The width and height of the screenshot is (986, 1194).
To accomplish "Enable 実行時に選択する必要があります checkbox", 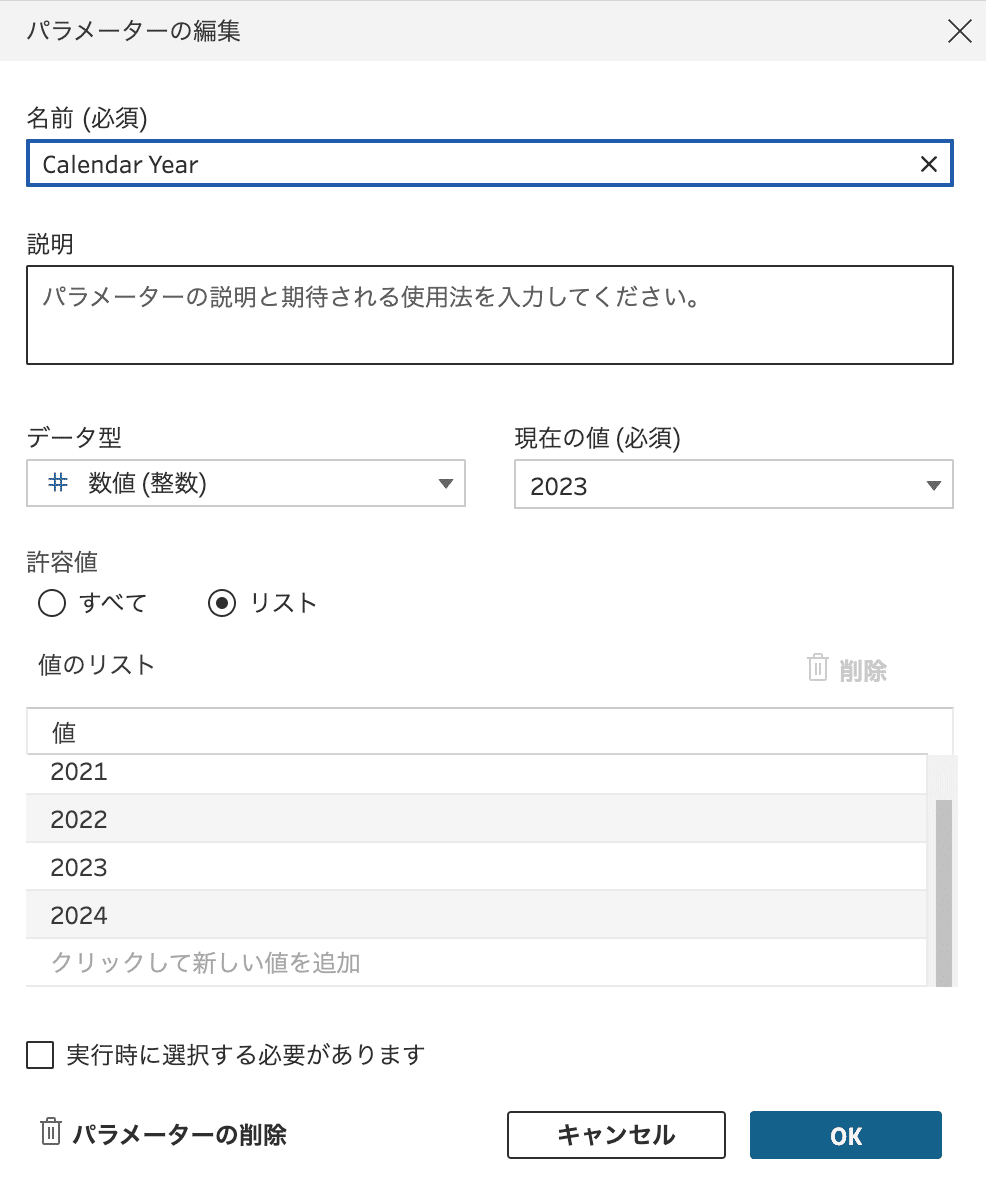I will 40,1055.
